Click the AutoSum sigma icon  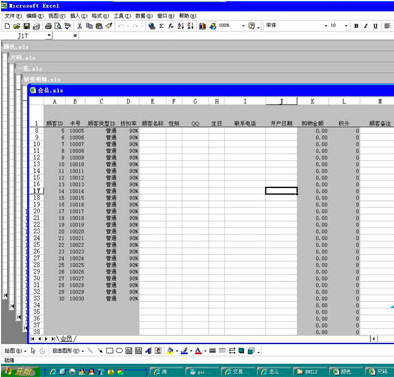point(161,26)
